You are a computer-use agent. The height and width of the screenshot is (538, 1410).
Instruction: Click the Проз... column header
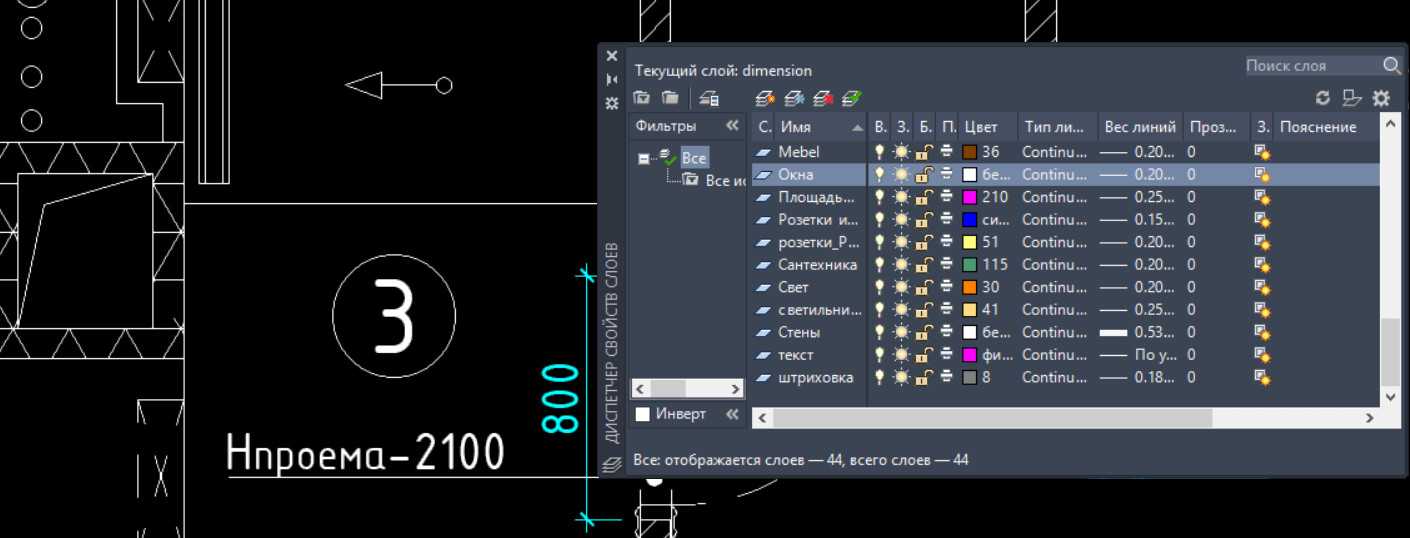1216,127
